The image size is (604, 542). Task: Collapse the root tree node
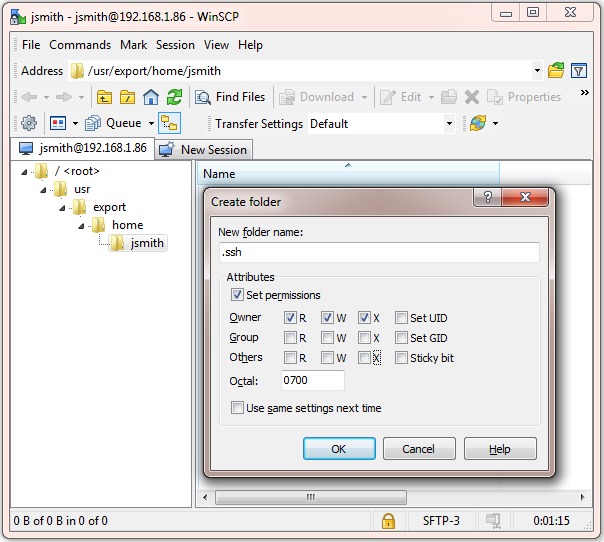point(24,172)
